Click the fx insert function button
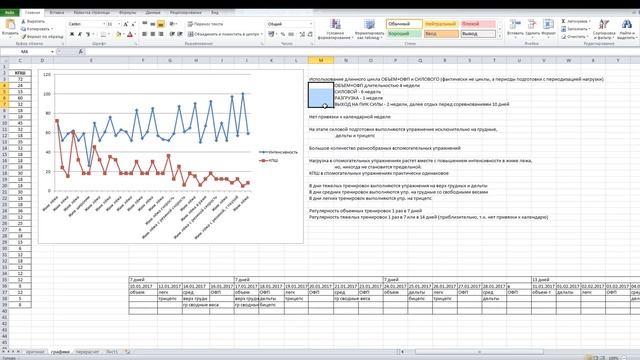Viewport: 640px width, 360px height. pos(80,52)
